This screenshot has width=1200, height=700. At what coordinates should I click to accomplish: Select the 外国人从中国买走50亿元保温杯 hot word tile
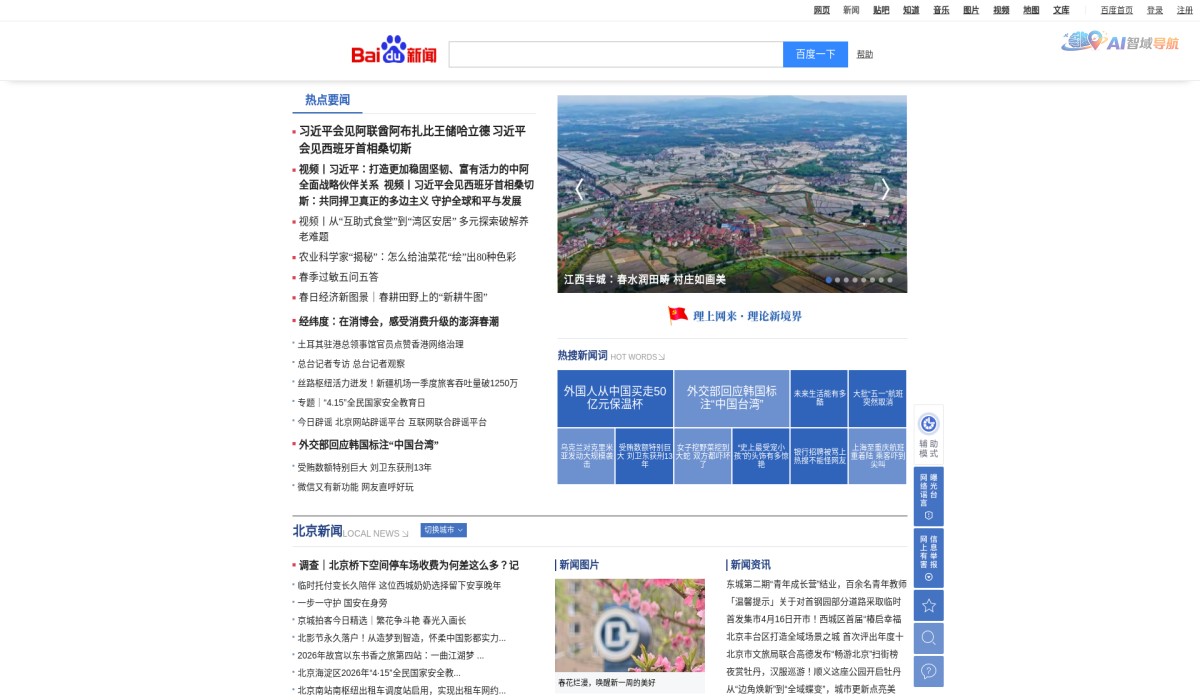[613, 398]
